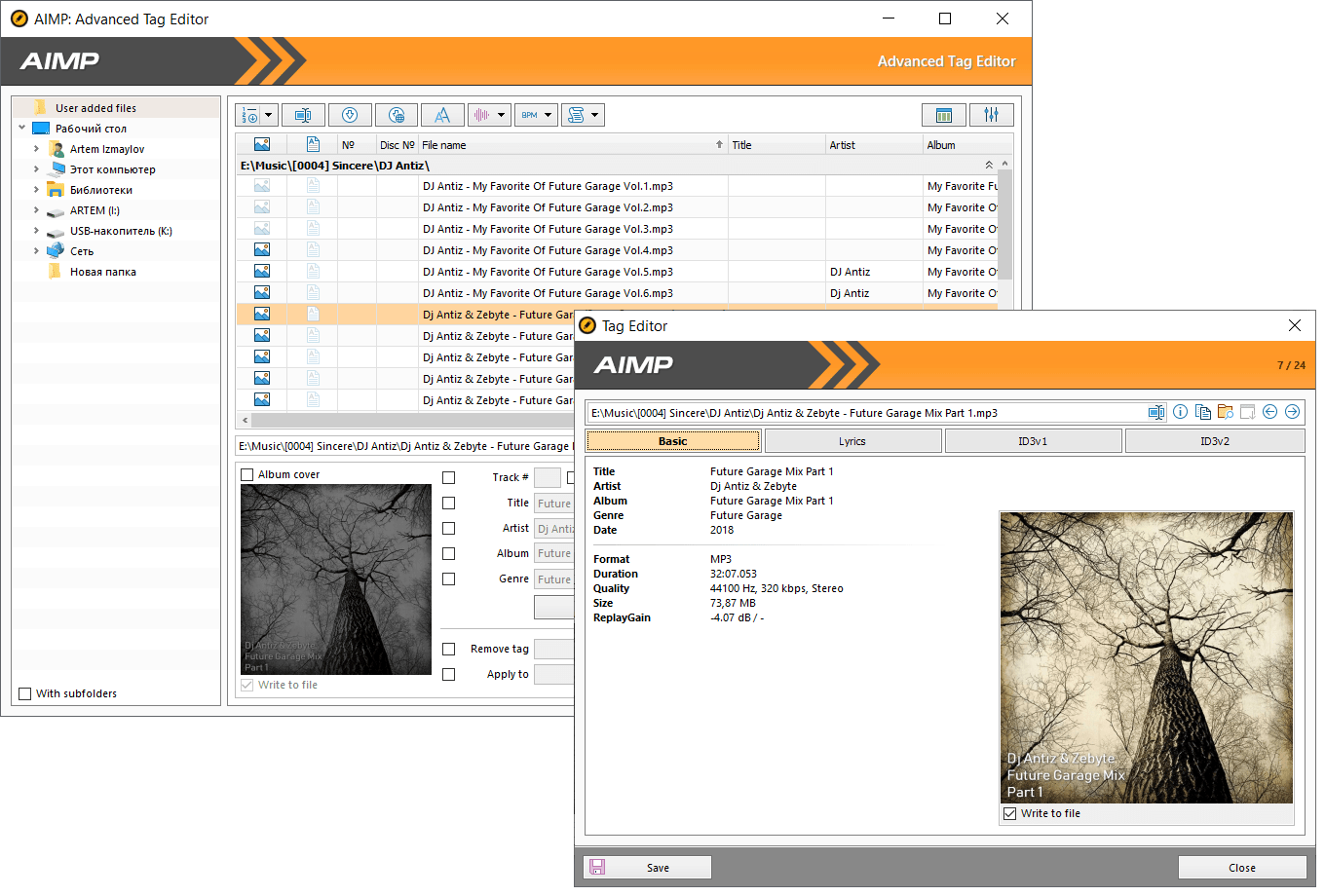Screen dimensions: 1325x896
Task: Select 'DJ Antiz - My Favorite Of Future Garage Vol.3.mp3'
Action: tap(548, 229)
